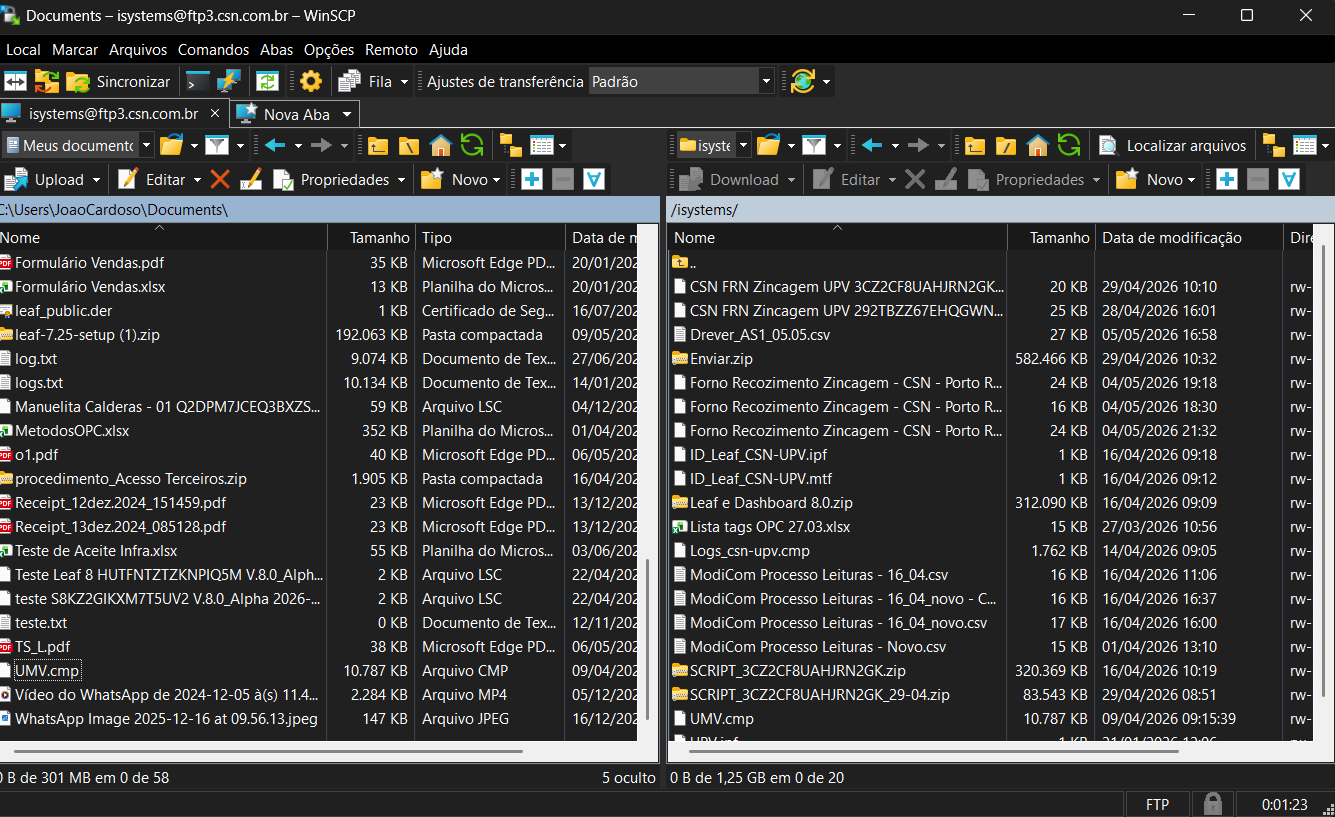Open the Remoto menu

(x=391, y=50)
